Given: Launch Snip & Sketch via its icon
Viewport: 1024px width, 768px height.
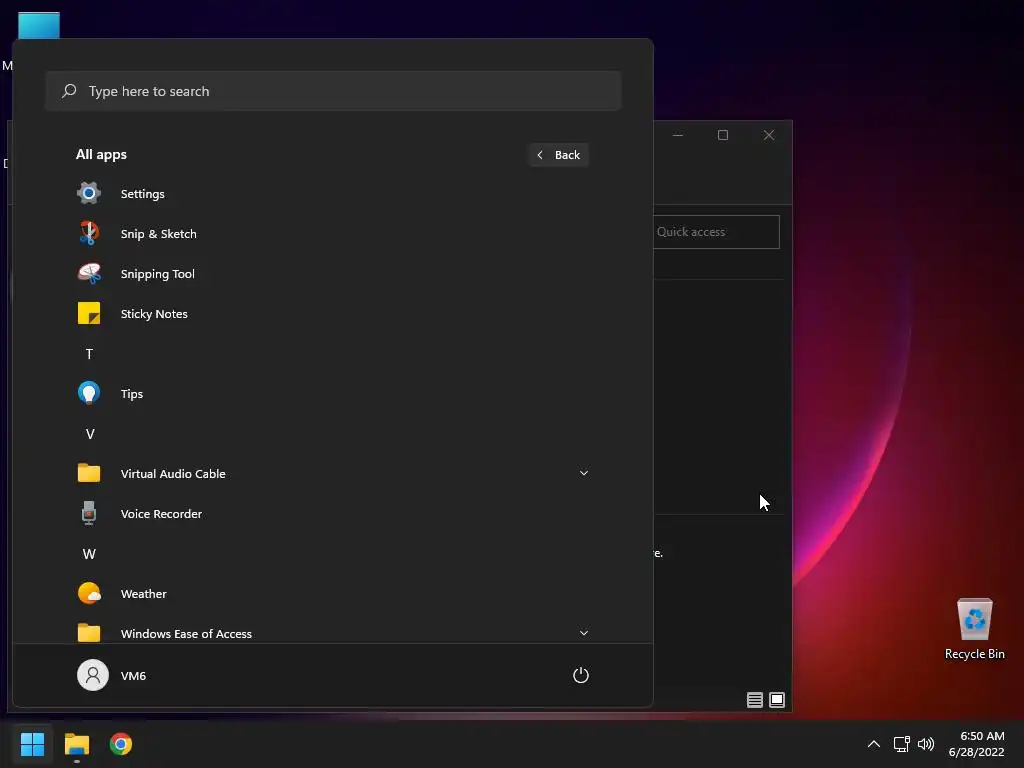Looking at the screenshot, I should (89, 233).
